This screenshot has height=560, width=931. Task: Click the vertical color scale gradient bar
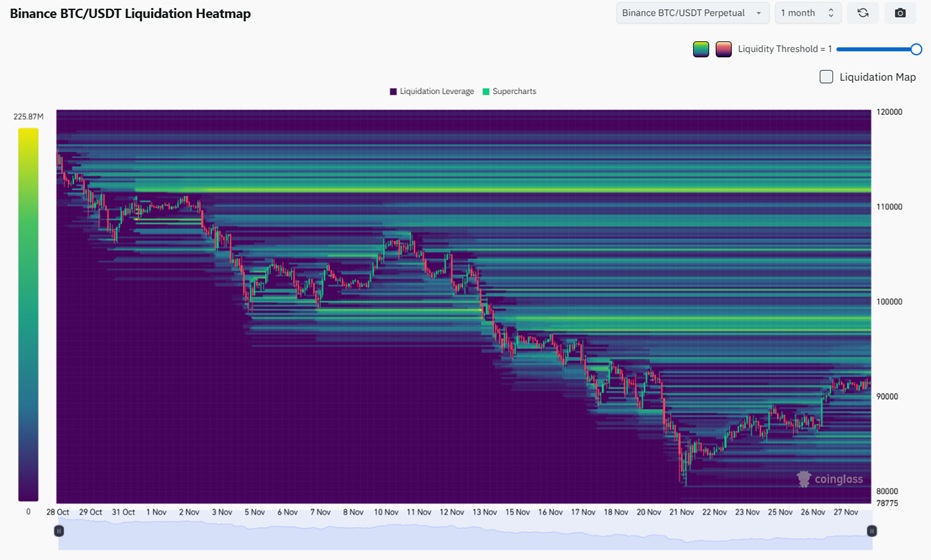click(28, 315)
